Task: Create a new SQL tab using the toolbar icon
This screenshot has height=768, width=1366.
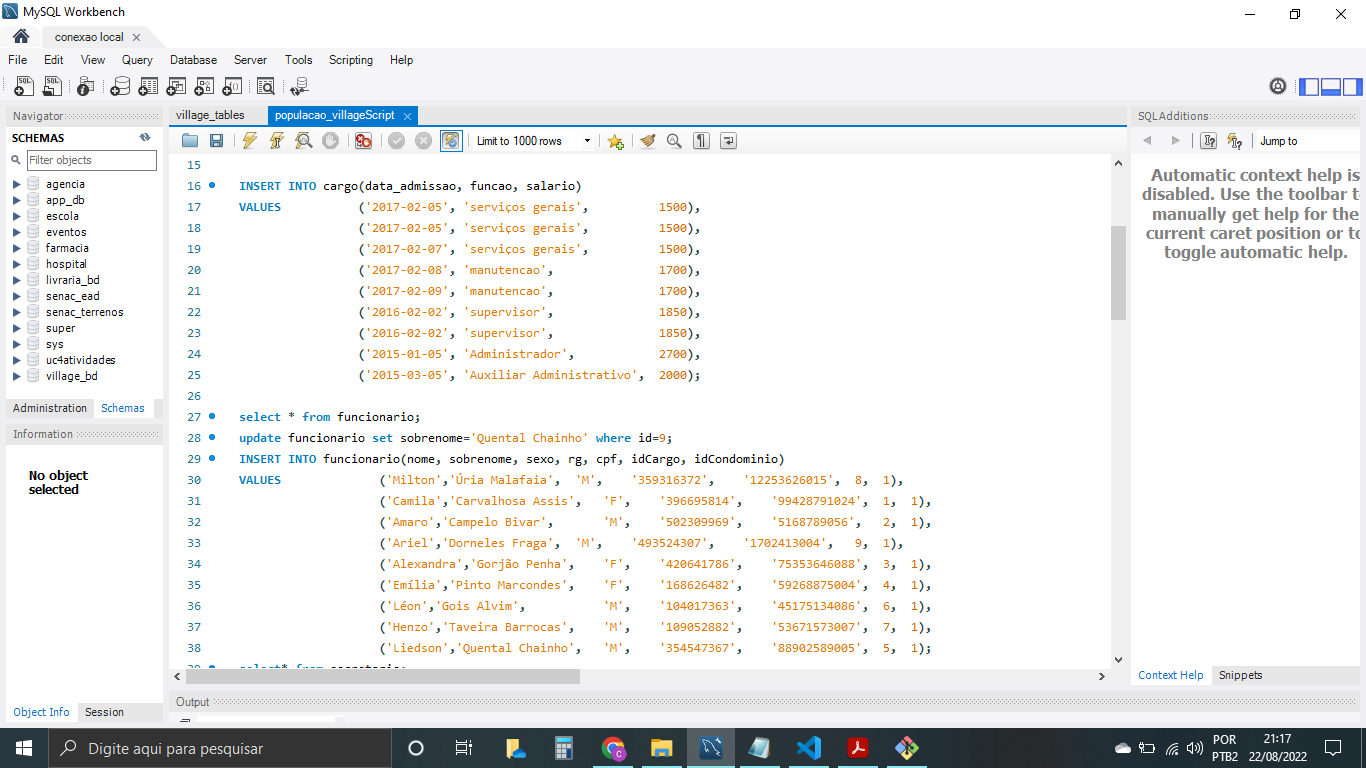Action: click(x=23, y=86)
